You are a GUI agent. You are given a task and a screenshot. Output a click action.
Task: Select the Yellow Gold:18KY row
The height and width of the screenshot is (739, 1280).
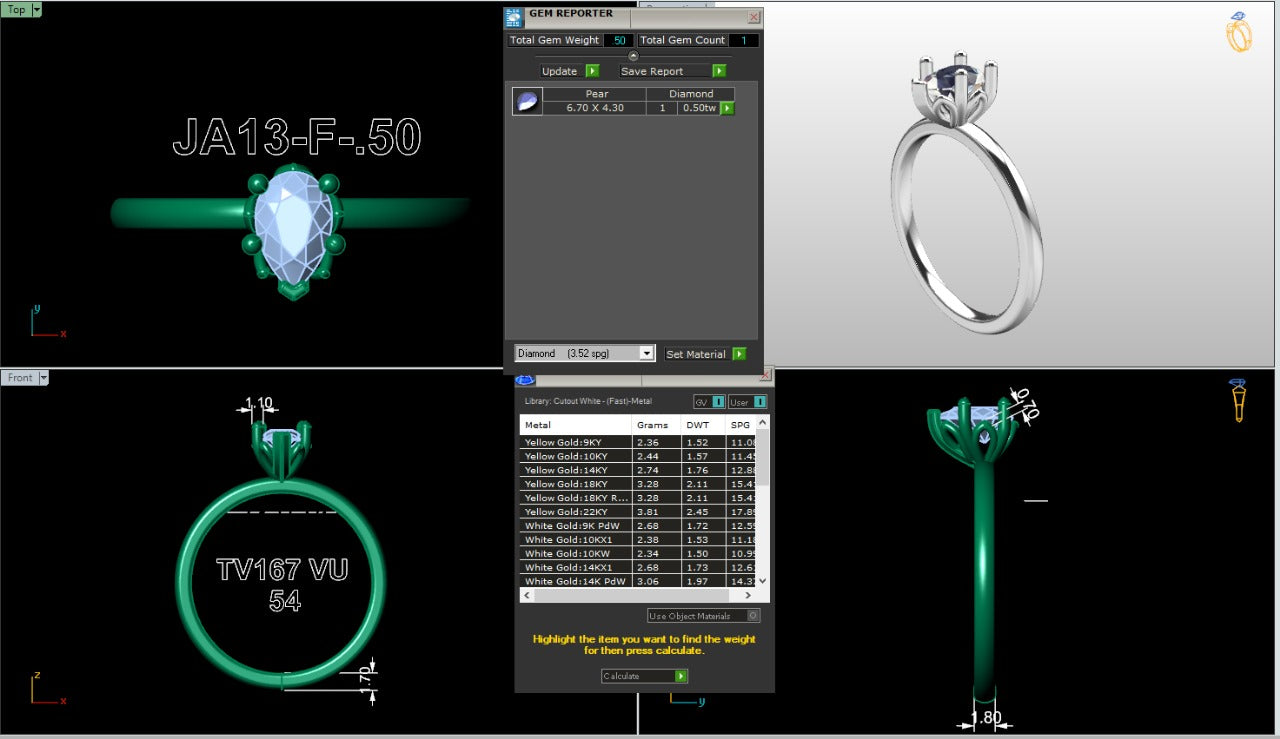(638, 484)
